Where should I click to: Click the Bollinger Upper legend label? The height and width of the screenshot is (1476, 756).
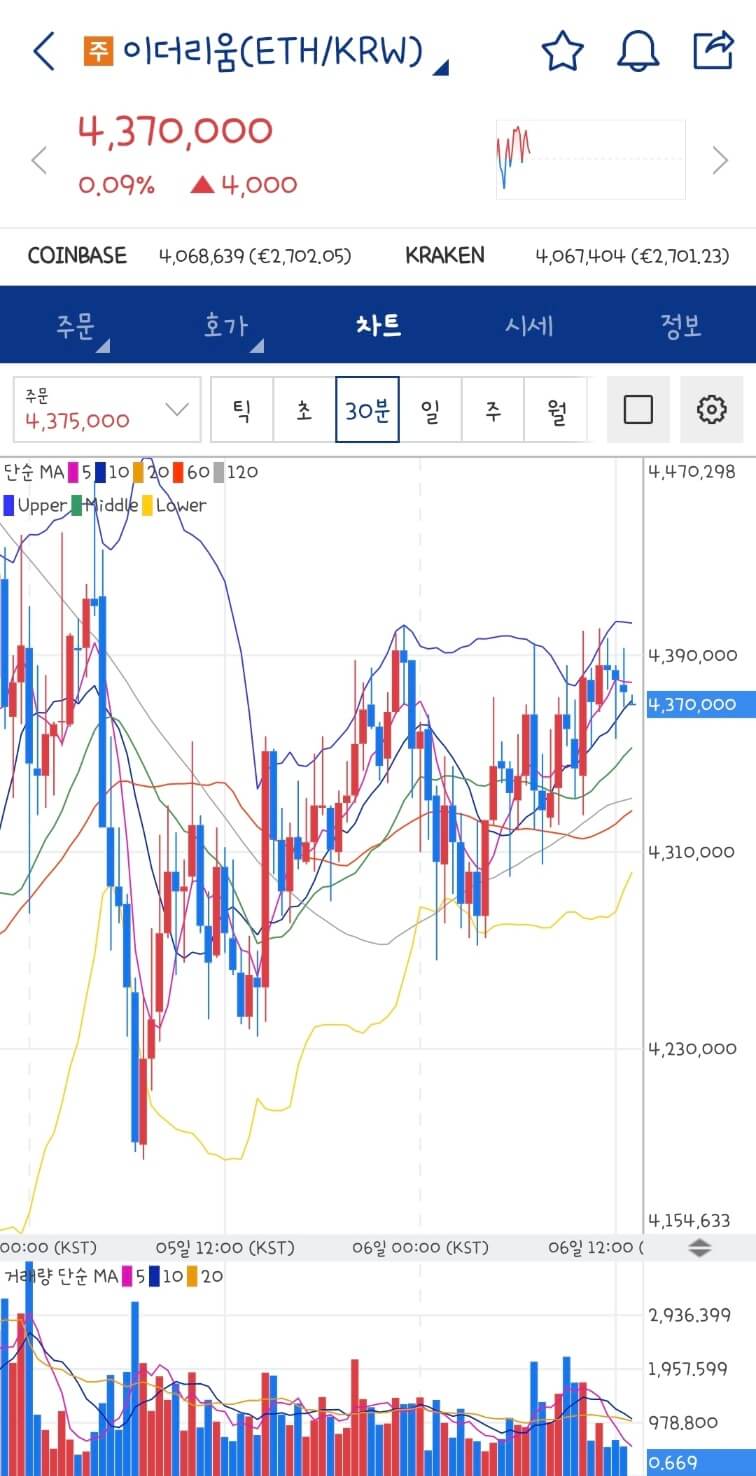[x=42, y=505]
